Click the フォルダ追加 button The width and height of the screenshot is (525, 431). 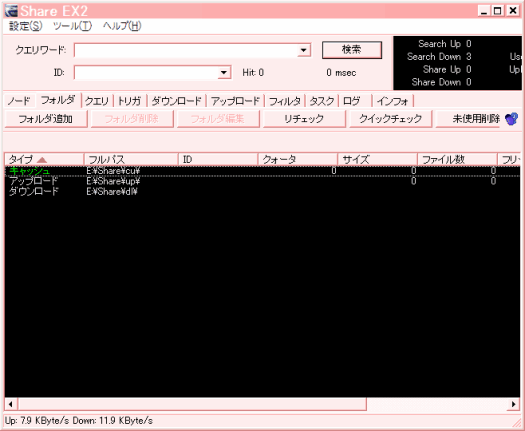46,119
